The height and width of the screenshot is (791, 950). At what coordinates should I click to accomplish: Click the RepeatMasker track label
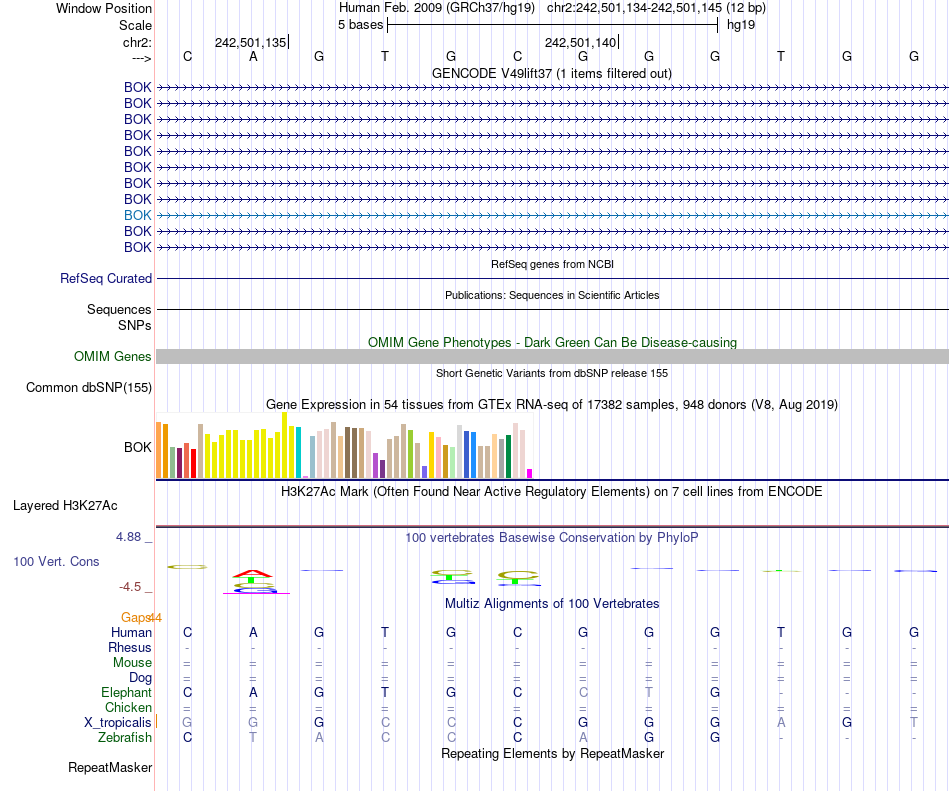[110, 767]
